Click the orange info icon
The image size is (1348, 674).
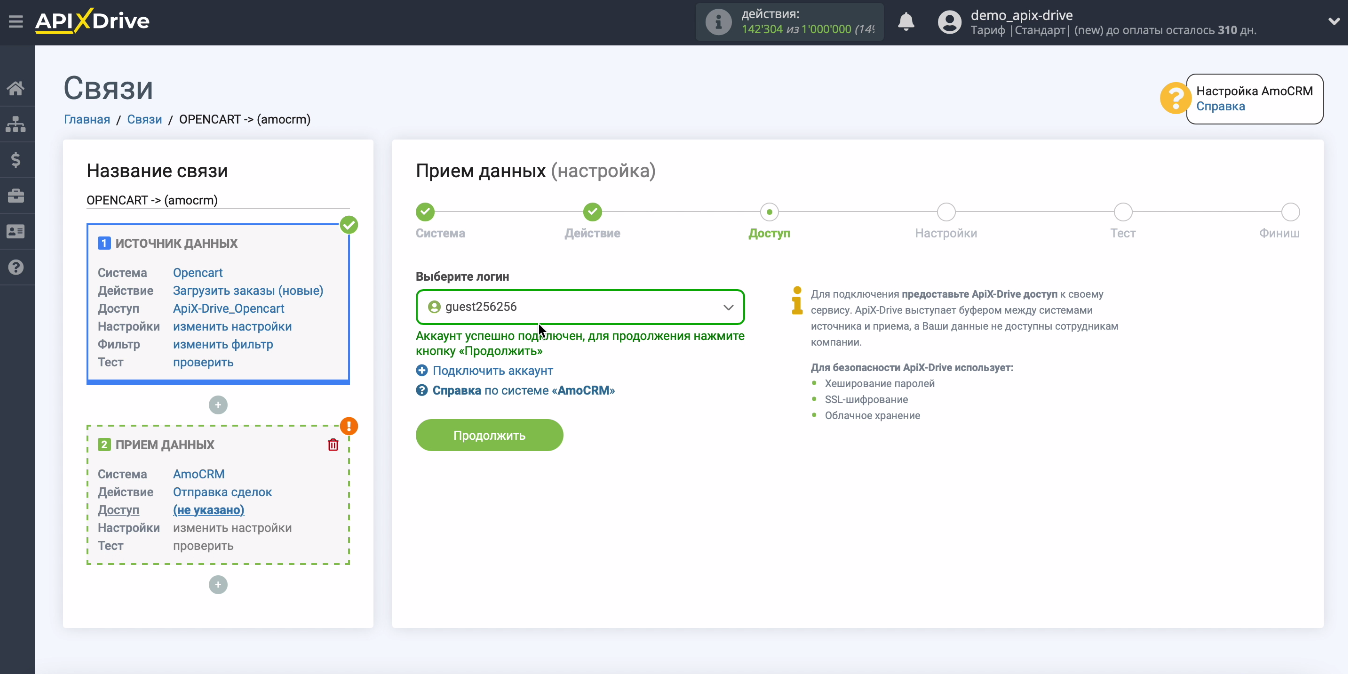tap(797, 299)
